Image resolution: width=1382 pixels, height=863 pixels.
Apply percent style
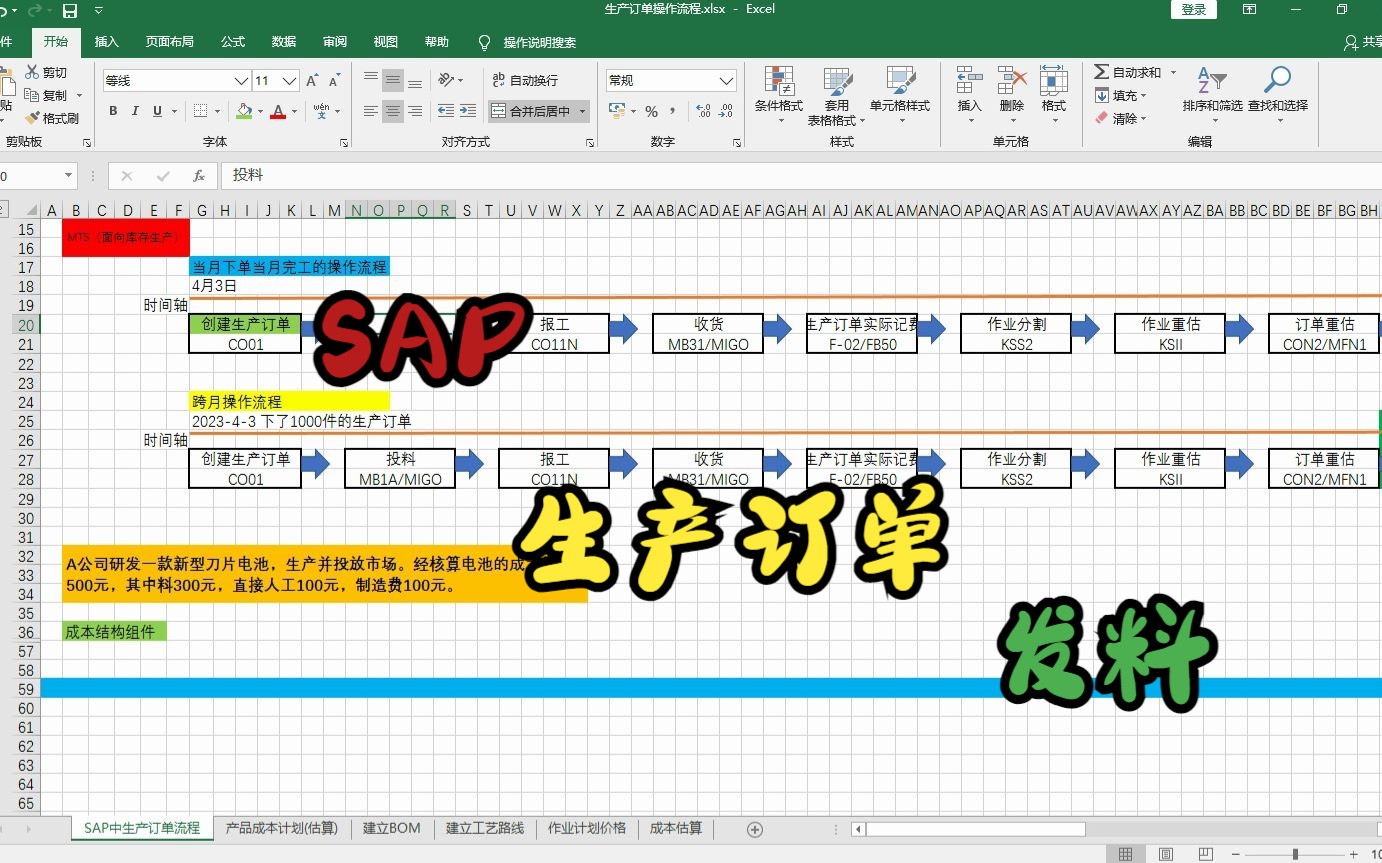pos(651,111)
